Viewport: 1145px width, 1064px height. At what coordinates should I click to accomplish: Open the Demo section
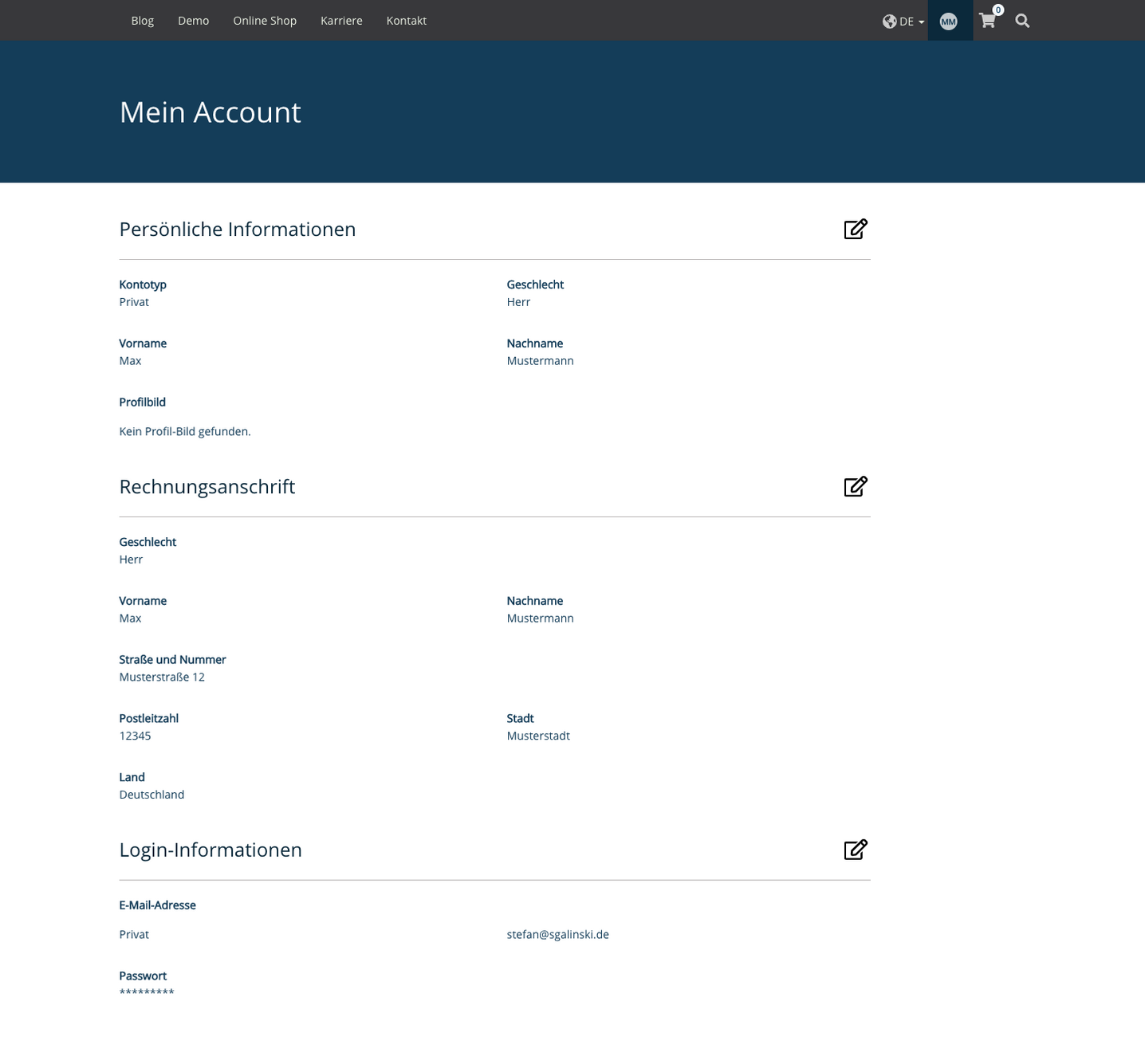coord(193,21)
